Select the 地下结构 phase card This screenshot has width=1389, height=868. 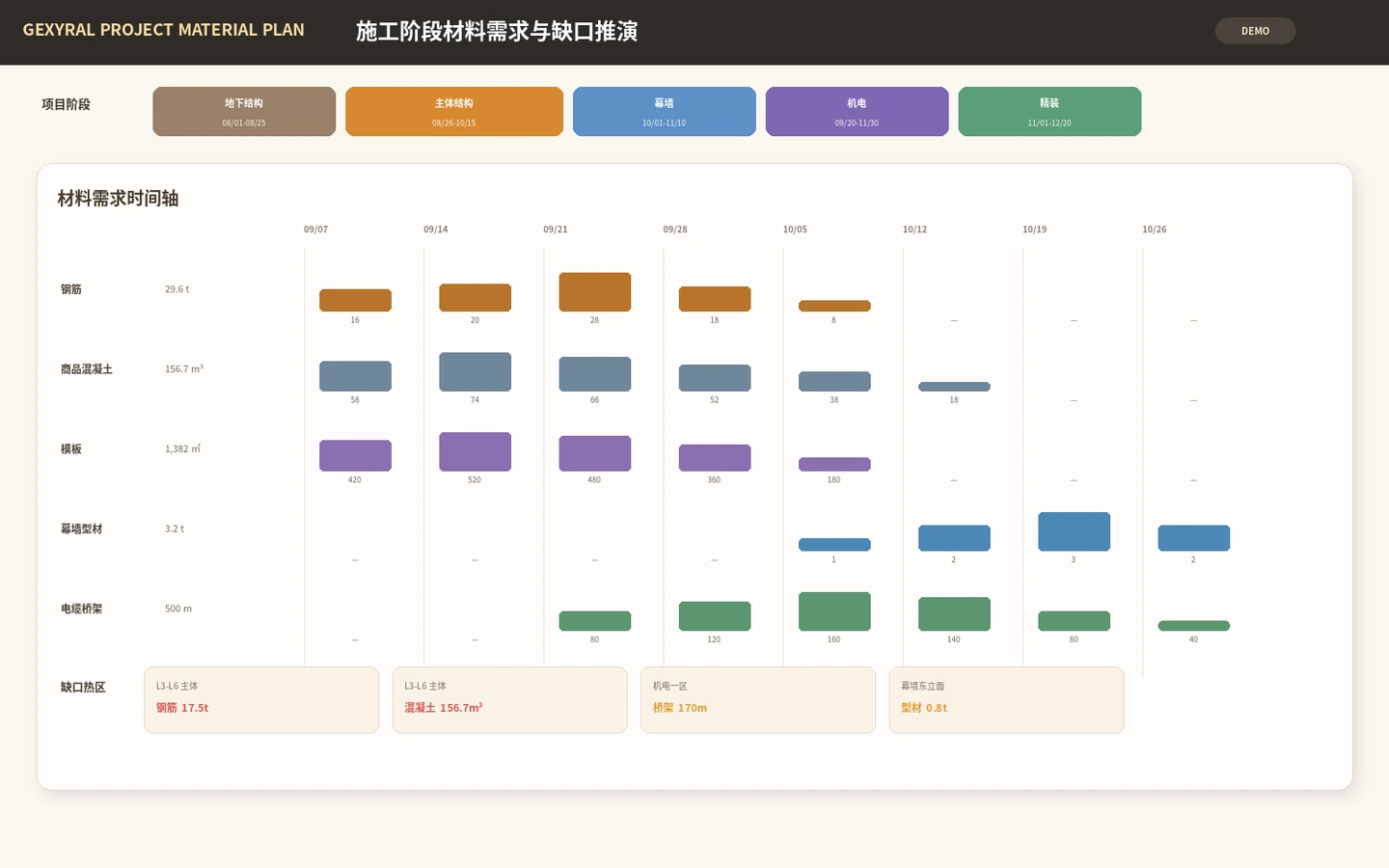coord(244,112)
